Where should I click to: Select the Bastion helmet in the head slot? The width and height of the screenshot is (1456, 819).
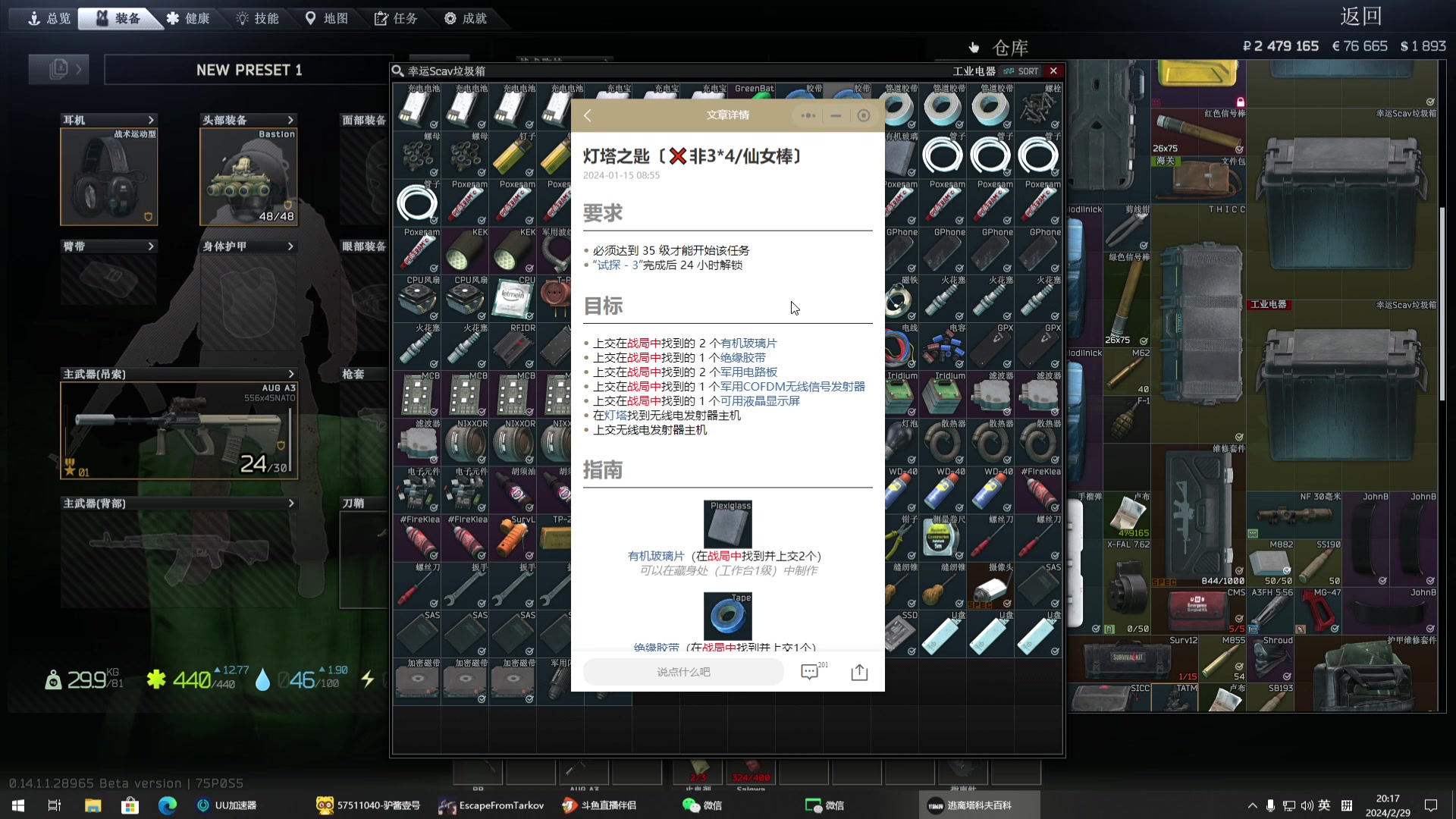[x=249, y=177]
